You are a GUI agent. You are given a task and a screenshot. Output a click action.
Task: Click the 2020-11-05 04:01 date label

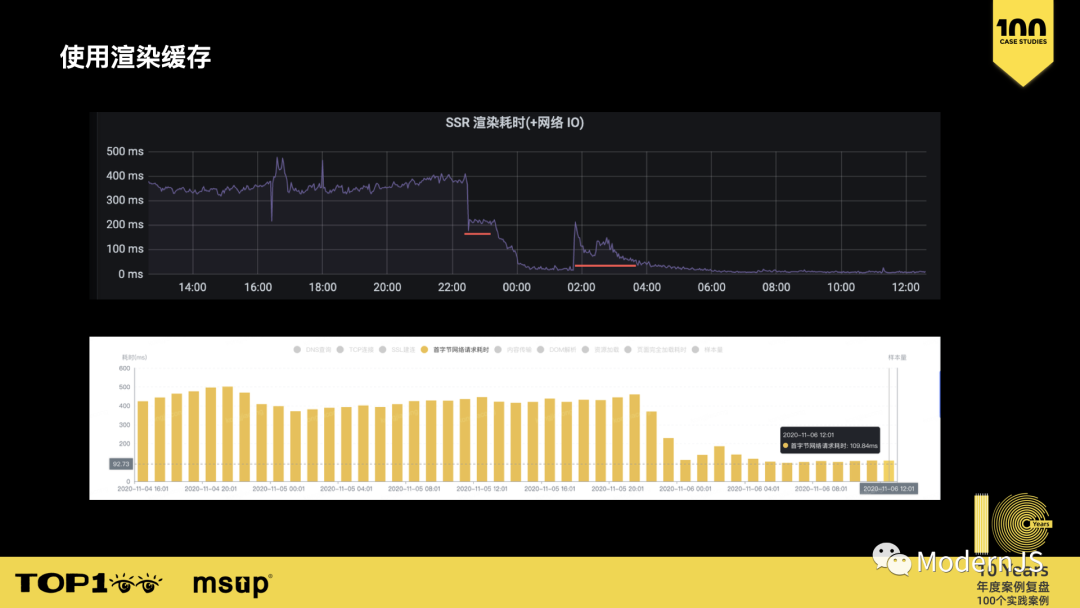pyautogui.click(x=346, y=489)
